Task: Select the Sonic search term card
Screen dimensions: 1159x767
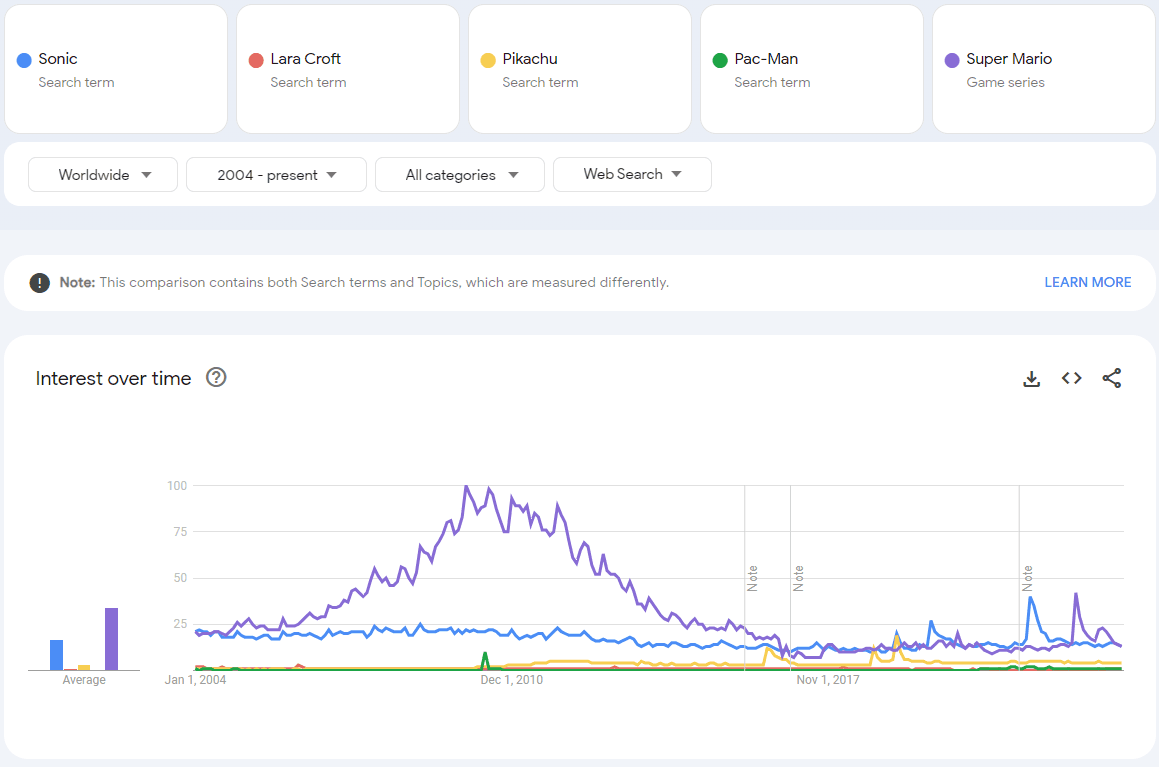Action: pyautogui.click(x=116, y=69)
